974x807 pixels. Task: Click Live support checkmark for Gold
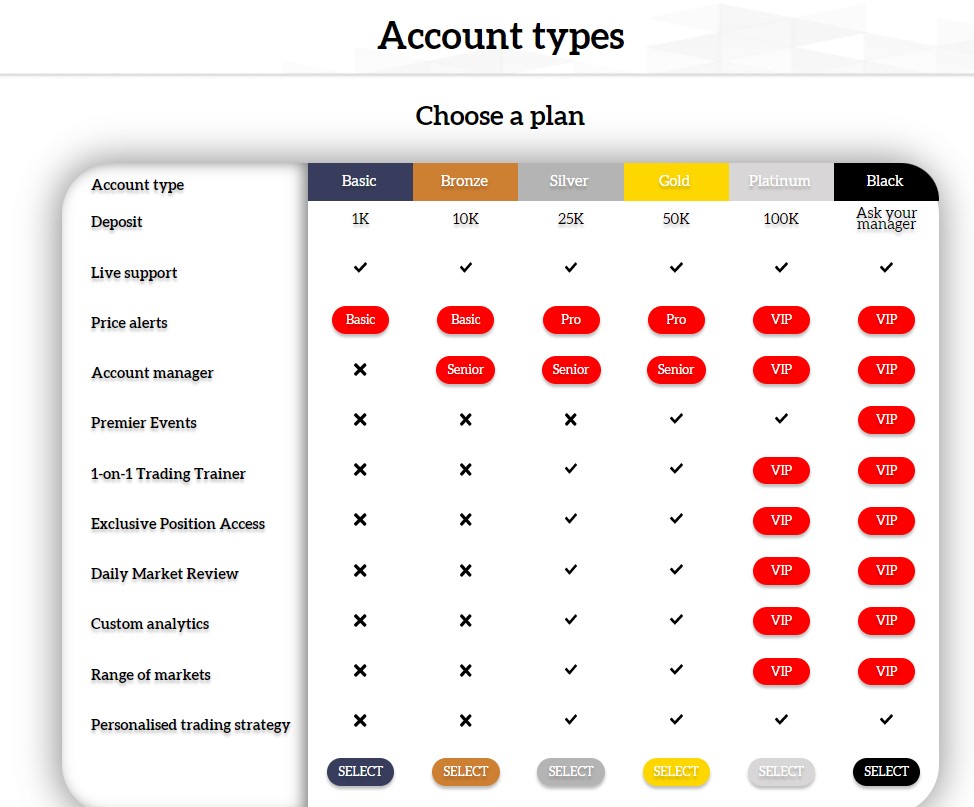pos(676,268)
